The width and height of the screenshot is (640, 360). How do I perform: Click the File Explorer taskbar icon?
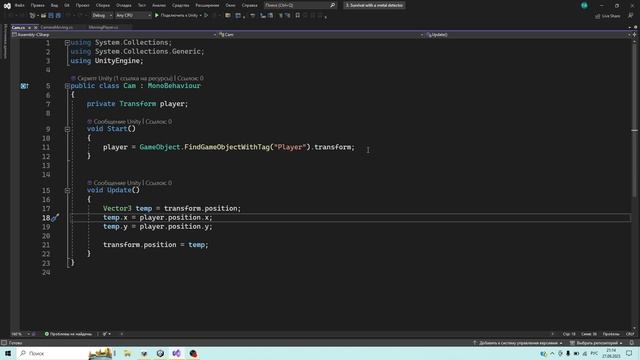(x=127, y=353)
